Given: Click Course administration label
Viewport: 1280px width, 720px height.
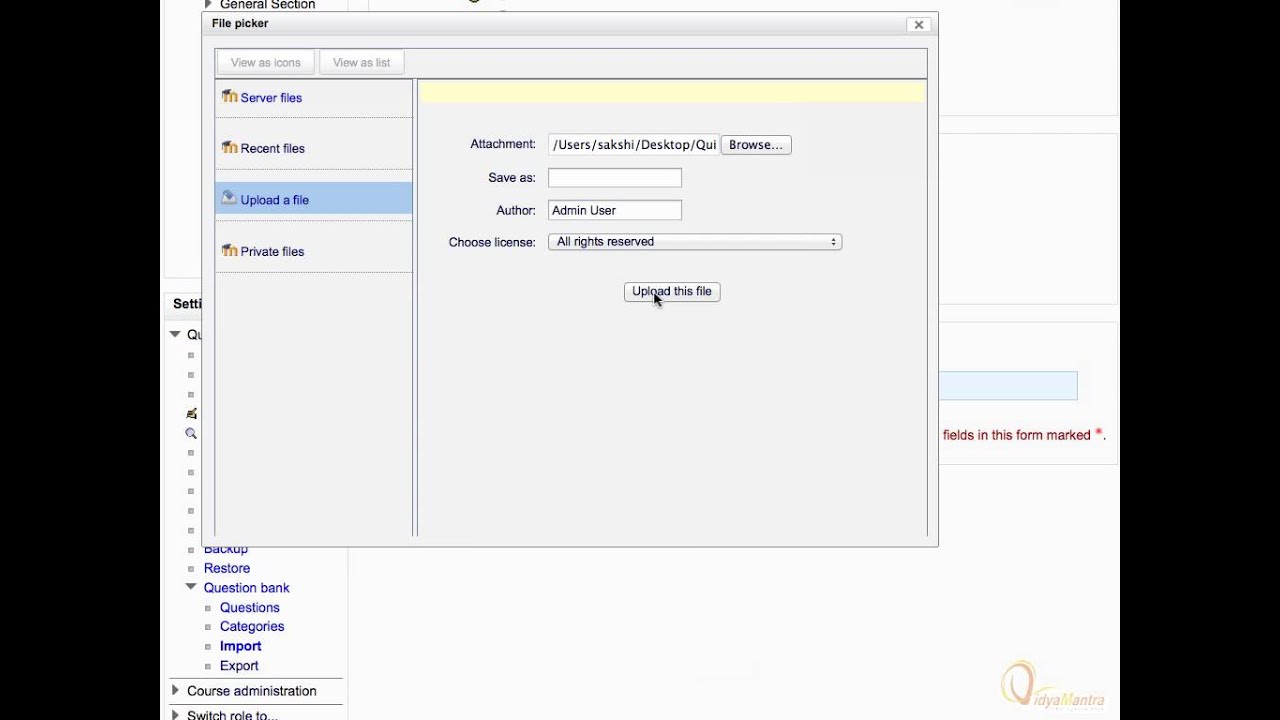Looking at the screenshot, I should [x=252, y=691].
